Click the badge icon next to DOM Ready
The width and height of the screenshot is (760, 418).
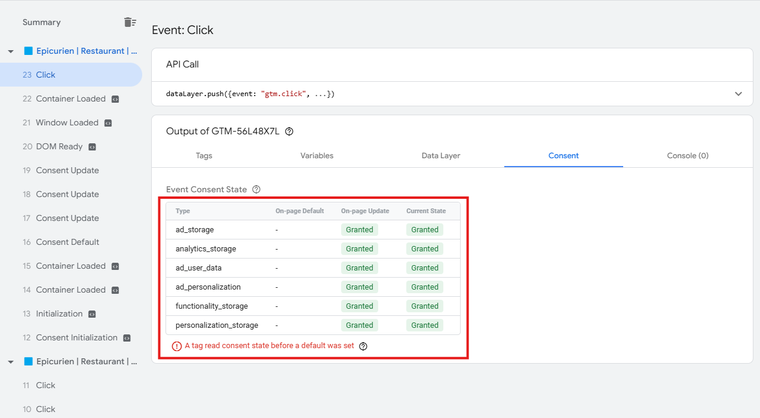92,147
